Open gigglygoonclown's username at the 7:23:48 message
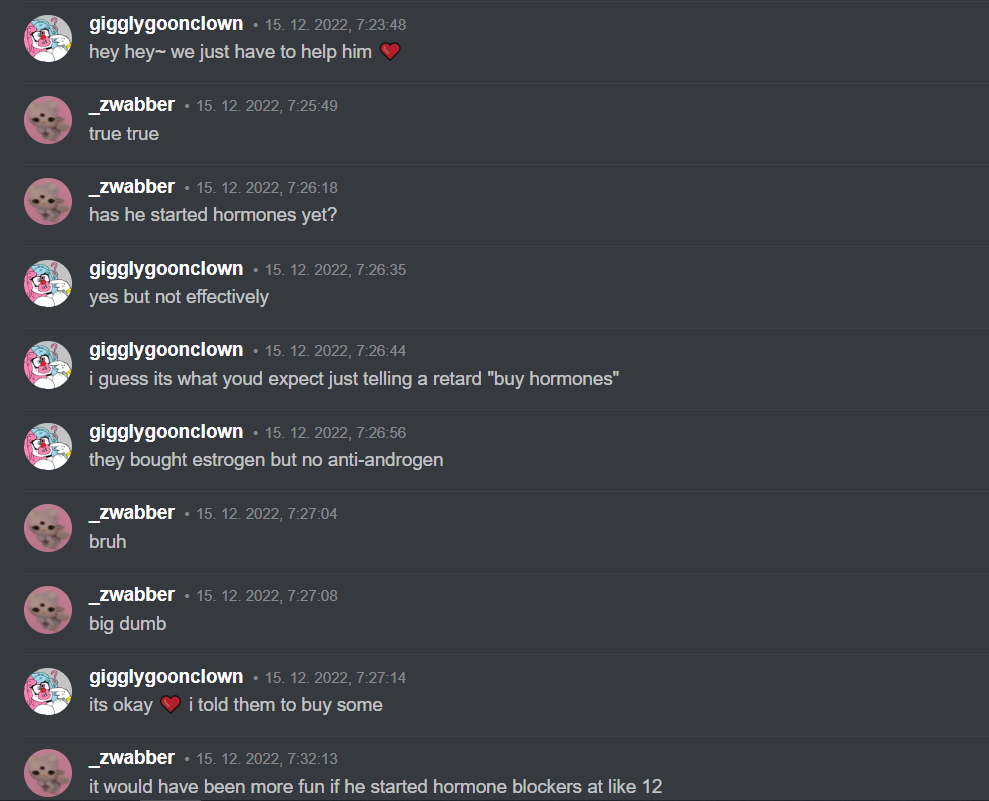Image resolution: width=989 pixels, height=801 pixels. click(x=166, y=24)
